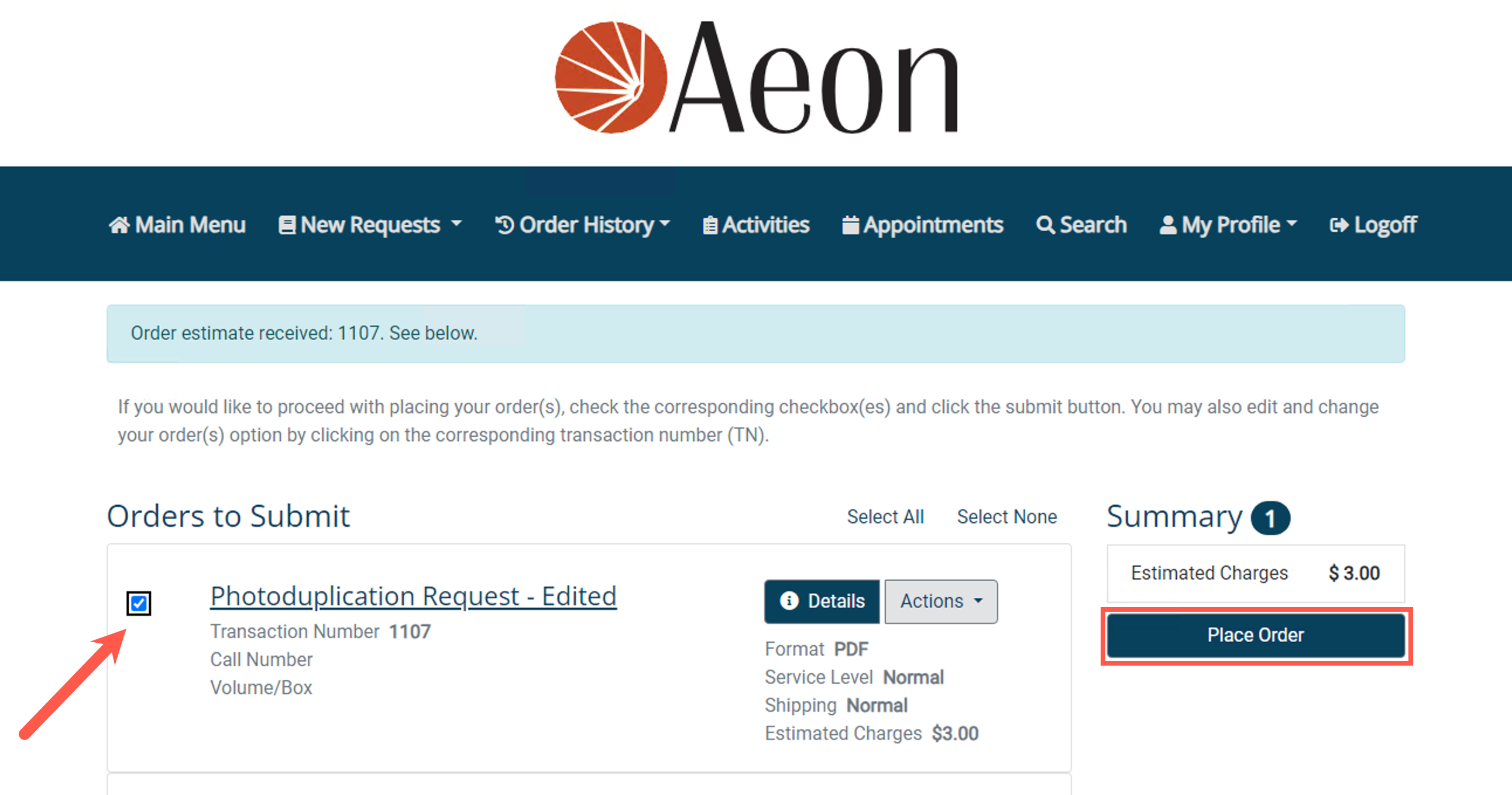
Task: Open Photoduplication Request - Edited link
Action: [413, 596]
